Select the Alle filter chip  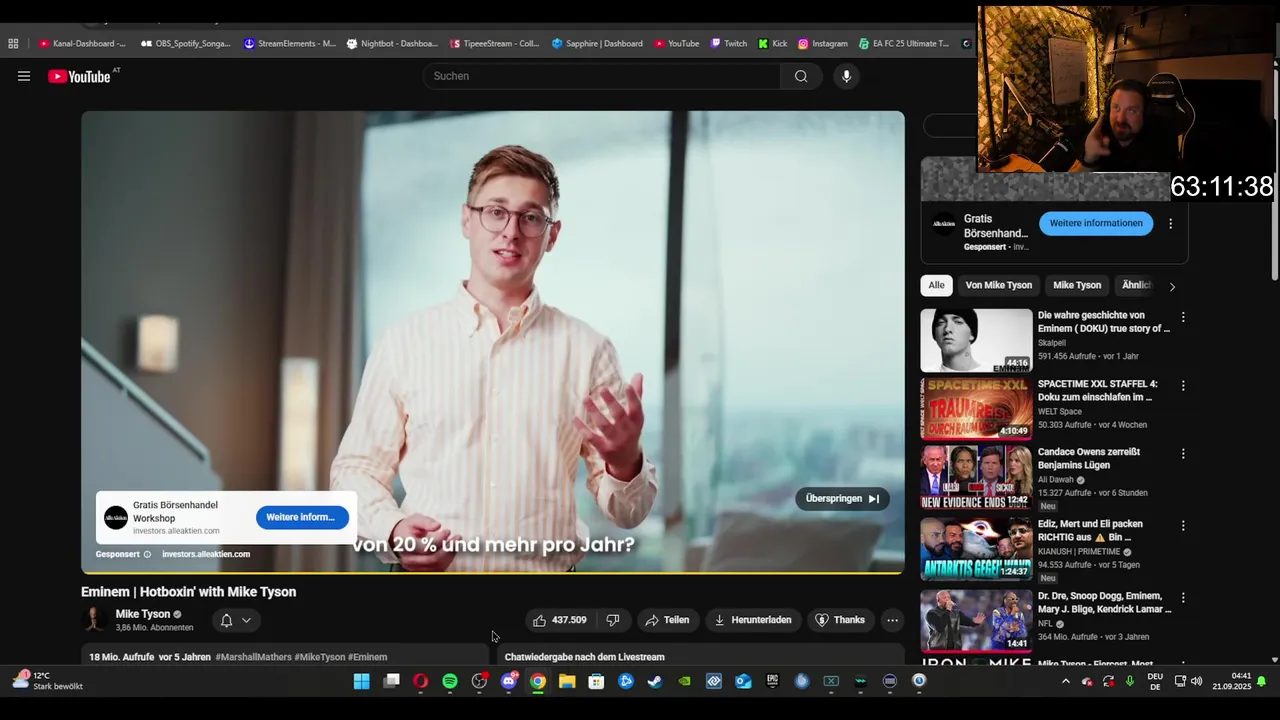pyautogui.click(x=936, y=285)
